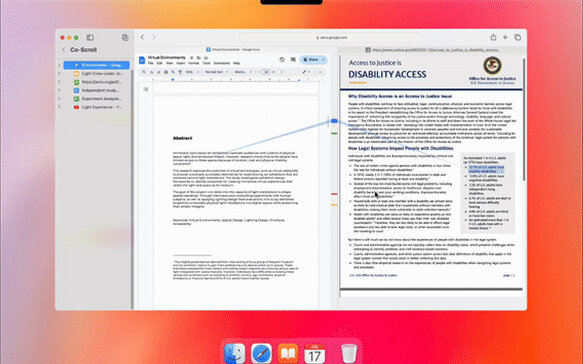Select the arxiv.org sidebar tab
The width and height of the screenshot is (583, 364).
pos(97,82)
